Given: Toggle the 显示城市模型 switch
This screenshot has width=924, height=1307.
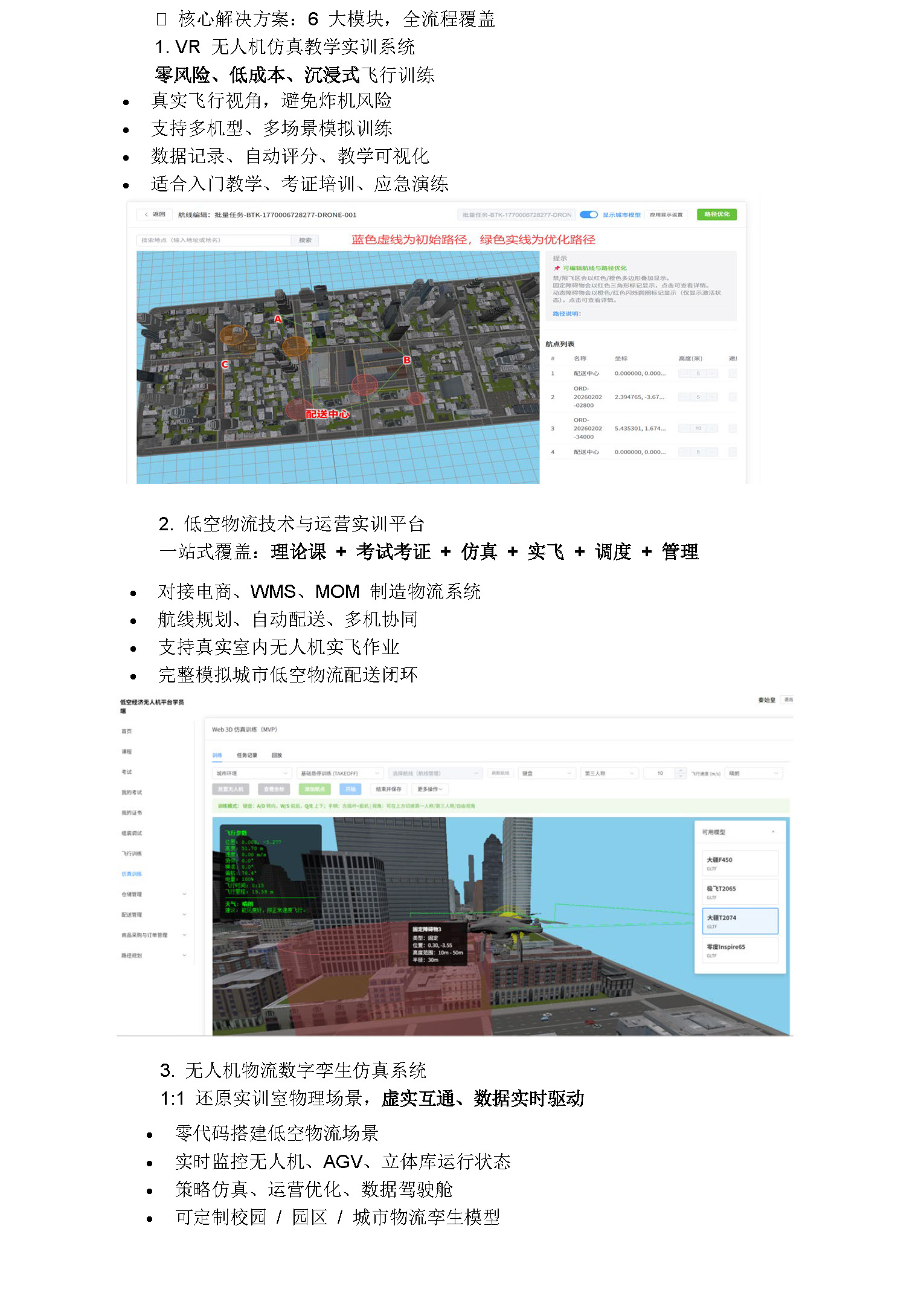Looking at the screenshot, I should (588, 214).
